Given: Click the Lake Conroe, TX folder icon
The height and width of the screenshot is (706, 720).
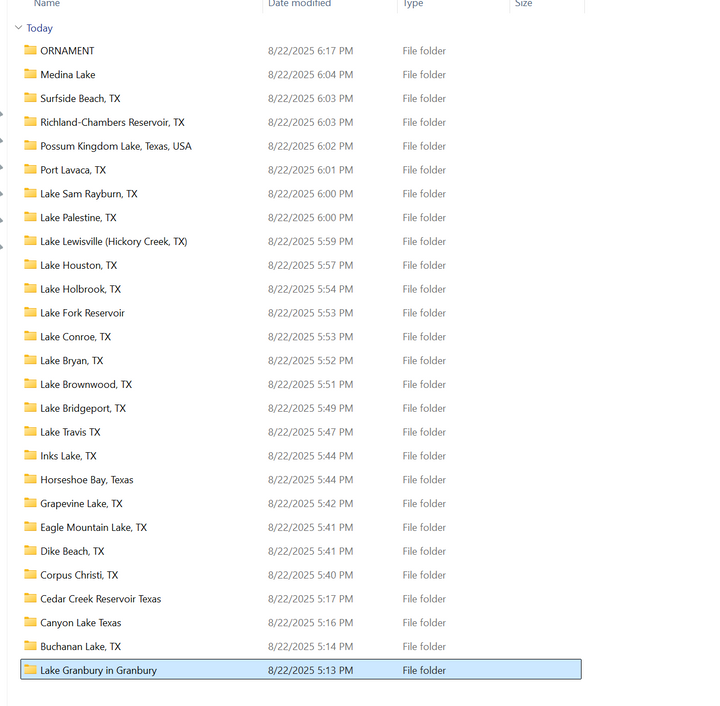Looking at the screenshot, I should (x=30, y=336).
